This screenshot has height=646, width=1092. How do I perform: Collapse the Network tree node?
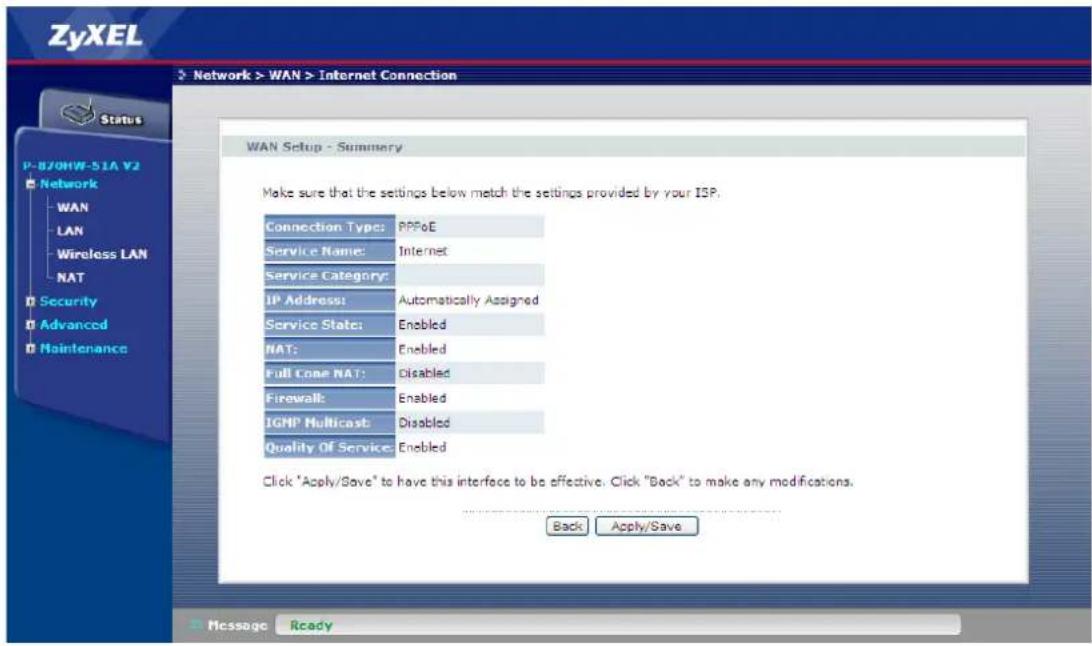click(x=30, y=184)
